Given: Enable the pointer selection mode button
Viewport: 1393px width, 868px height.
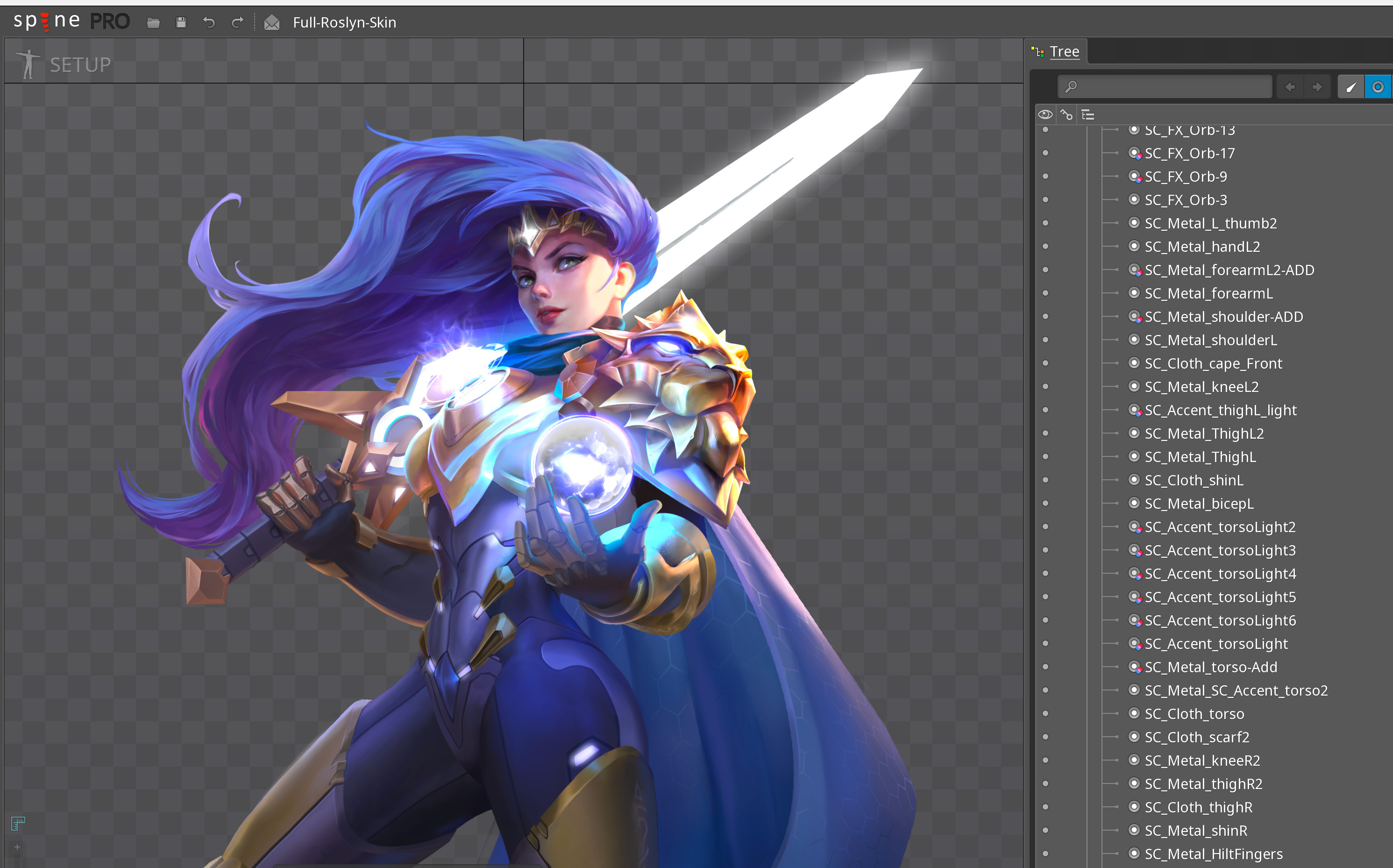Looking at the screenshot, I should click(1350, 87).
